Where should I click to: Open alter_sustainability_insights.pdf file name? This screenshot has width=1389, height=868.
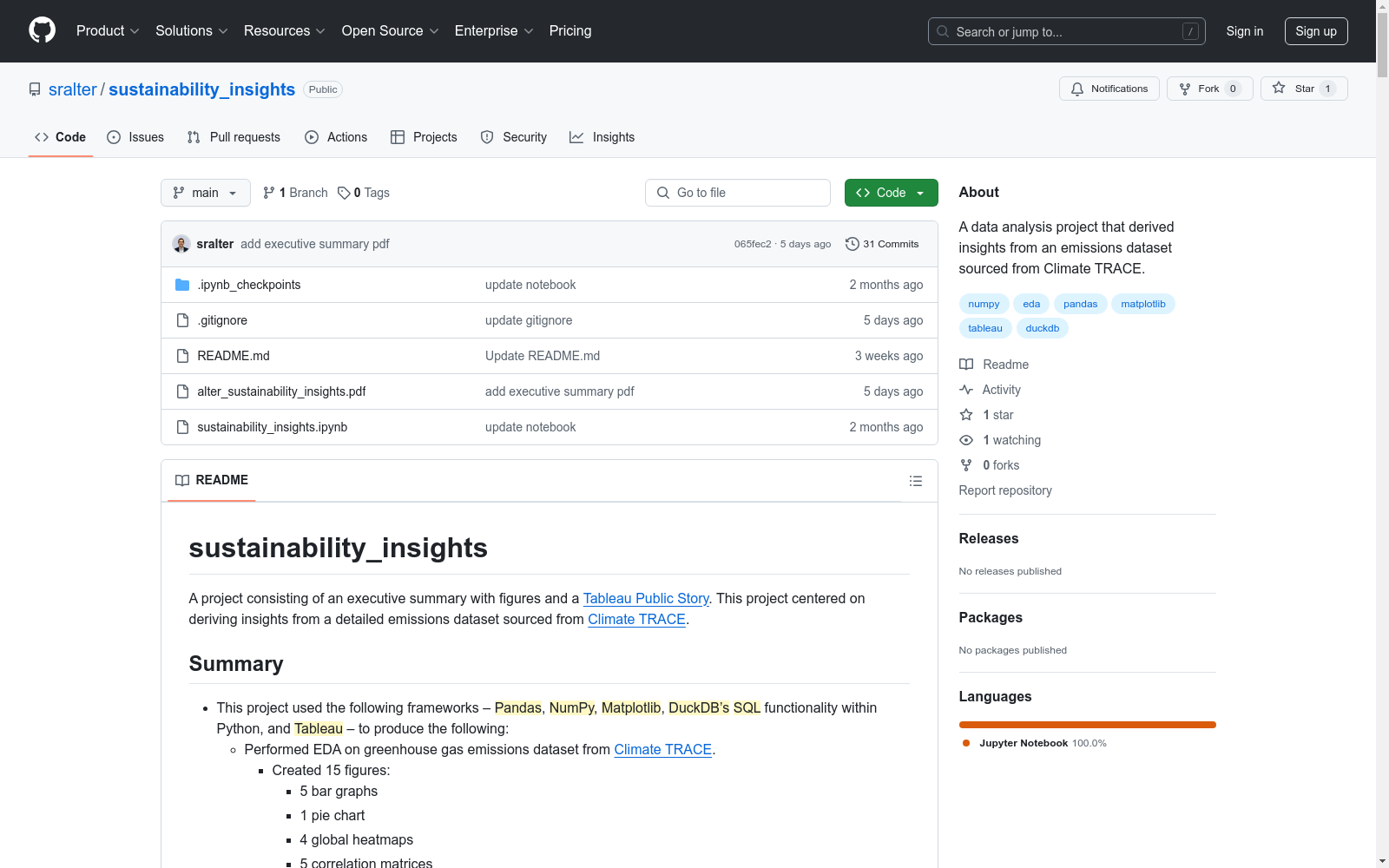281,391
